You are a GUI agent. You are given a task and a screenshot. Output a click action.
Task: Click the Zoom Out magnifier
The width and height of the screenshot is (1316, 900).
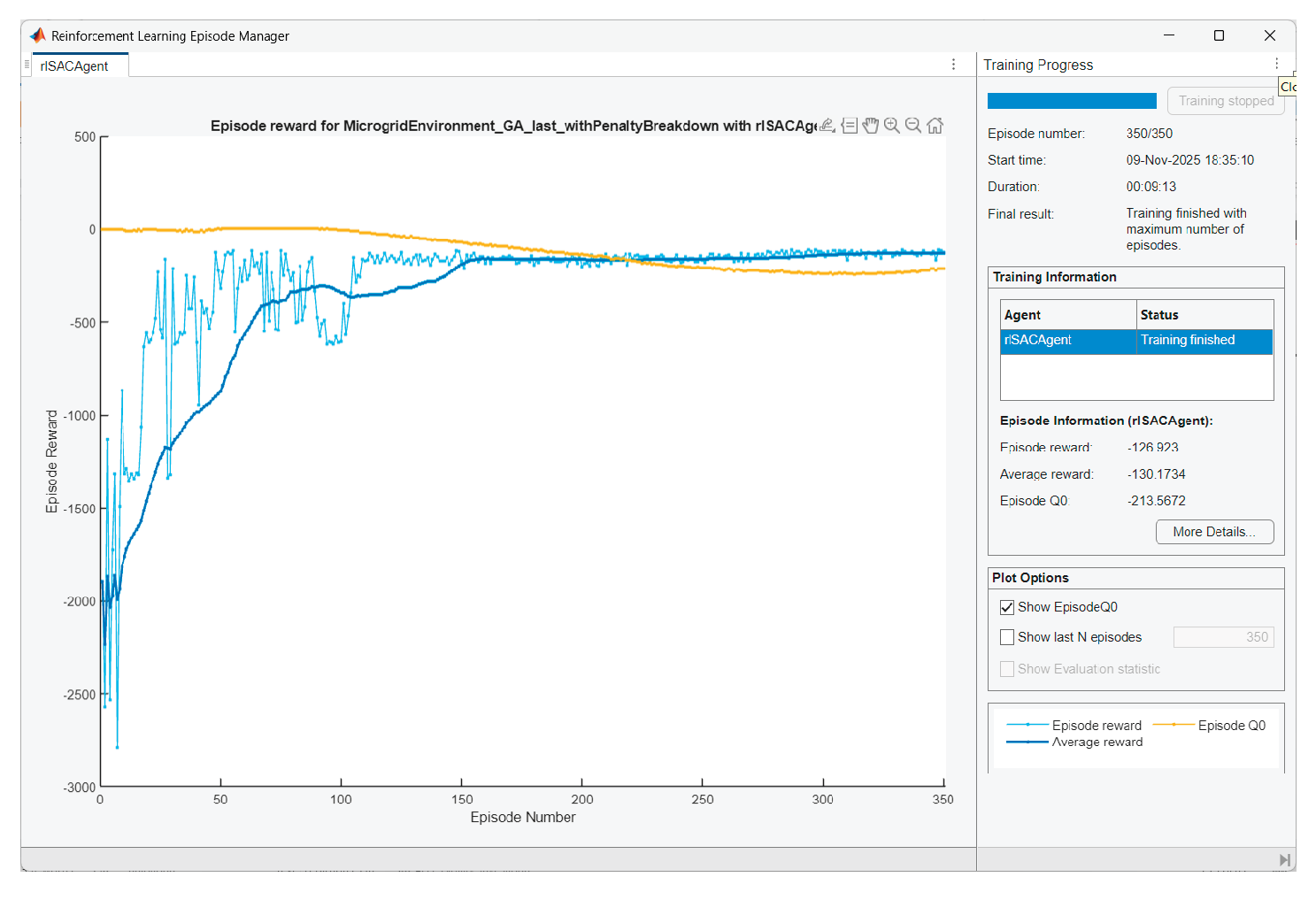point(913,126)
